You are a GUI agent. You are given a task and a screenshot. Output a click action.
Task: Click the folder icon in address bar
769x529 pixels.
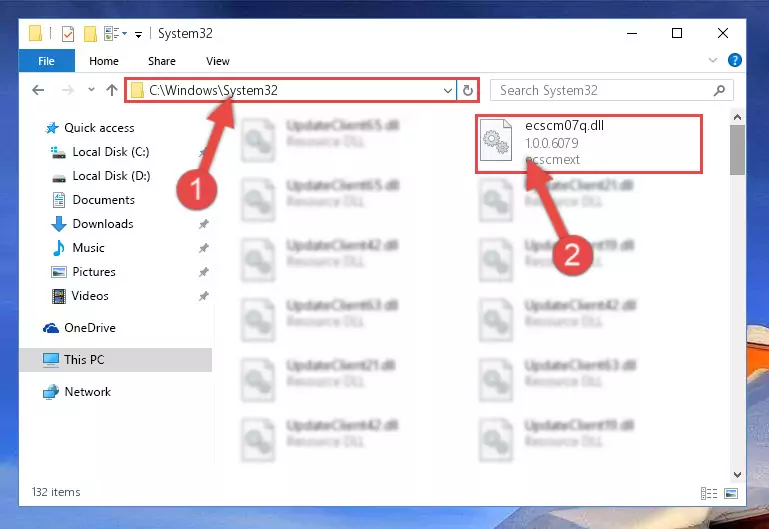point(137,90)
